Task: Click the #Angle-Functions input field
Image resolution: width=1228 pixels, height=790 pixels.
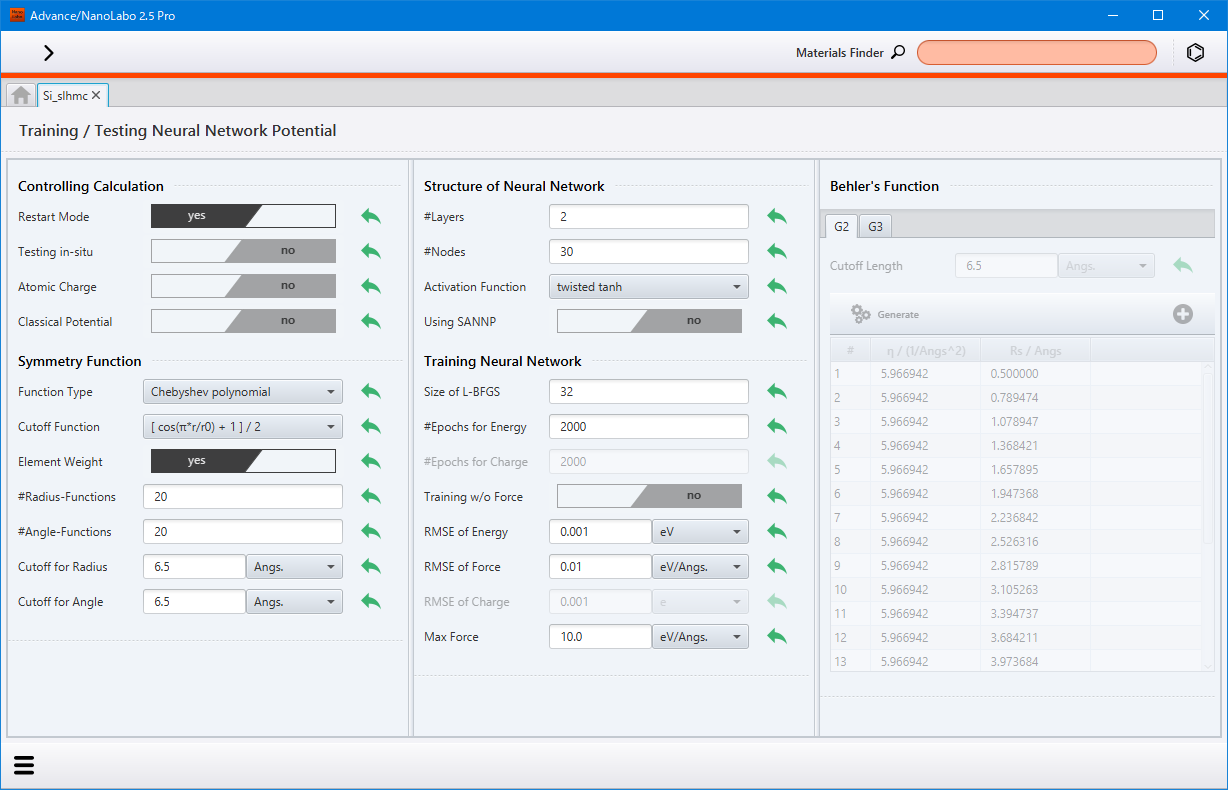Action: click(243, 531)
